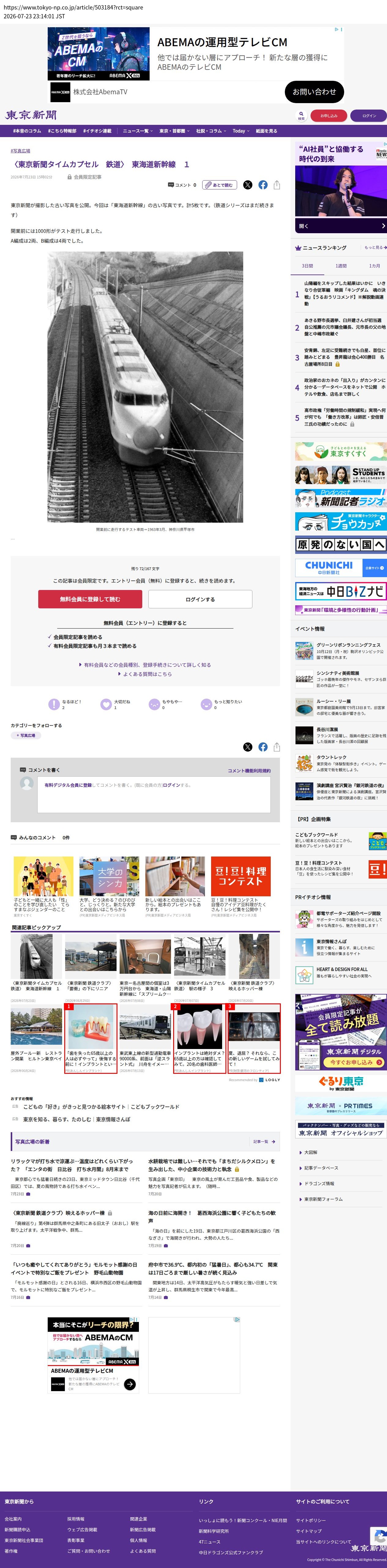Screen dimensions: 387x1568
Task: Expand the Today menu dropdown
Action: coord(240,131)
